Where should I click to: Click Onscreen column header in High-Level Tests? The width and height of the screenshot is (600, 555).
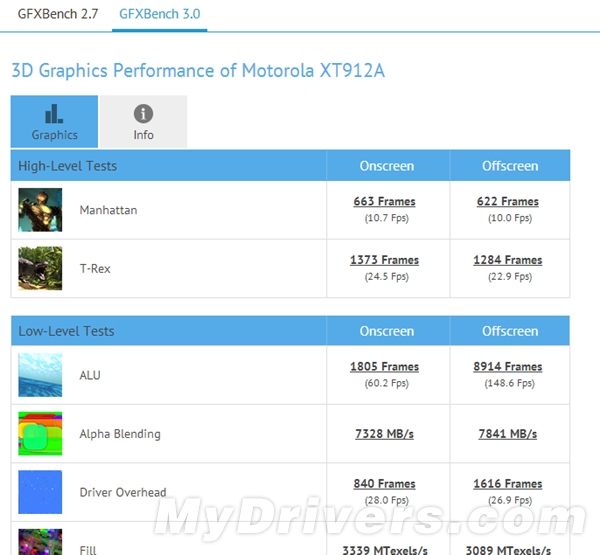click(x=387, y=166)
